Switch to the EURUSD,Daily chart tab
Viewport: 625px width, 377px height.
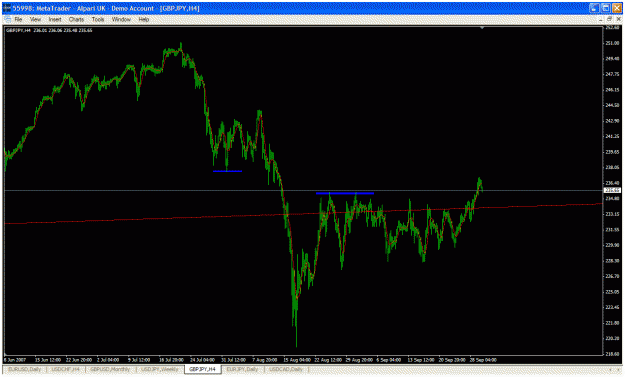[x=25, y=369]
